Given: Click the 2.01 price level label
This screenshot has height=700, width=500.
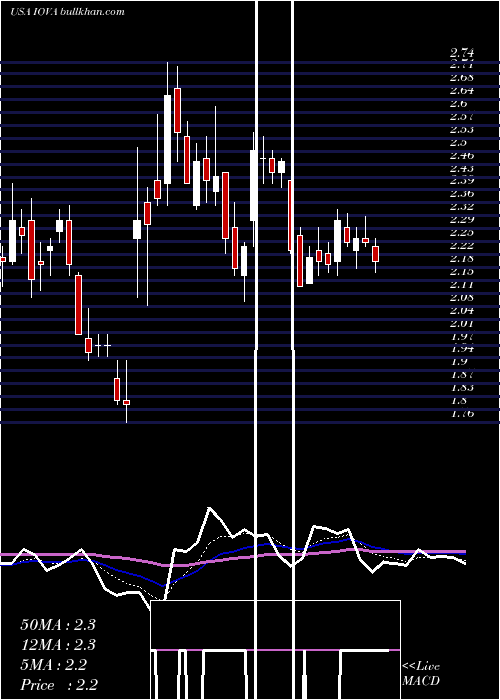Looking at the screenshot, I should coord(462,323).
